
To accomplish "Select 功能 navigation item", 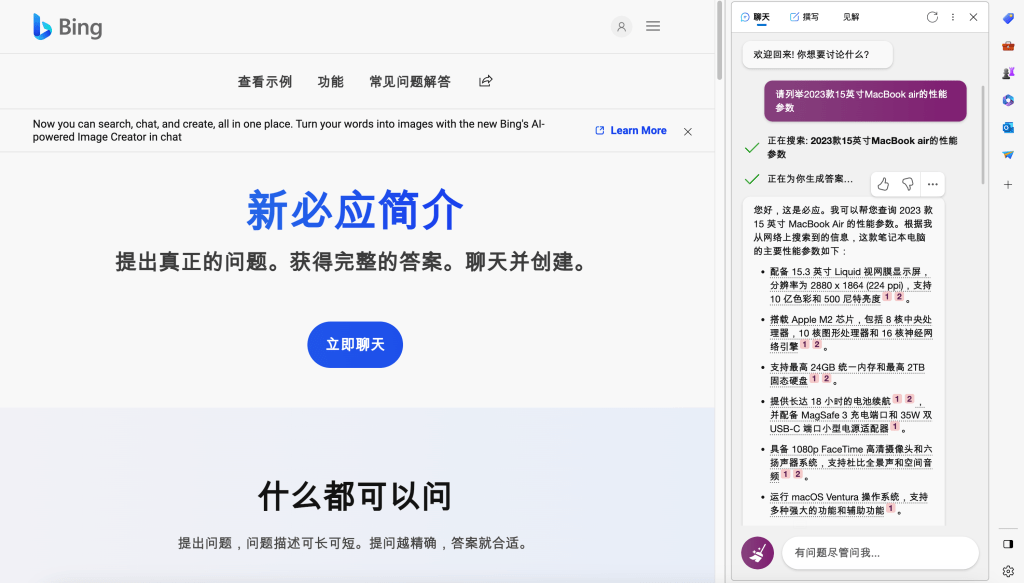I will pos(330,82).
